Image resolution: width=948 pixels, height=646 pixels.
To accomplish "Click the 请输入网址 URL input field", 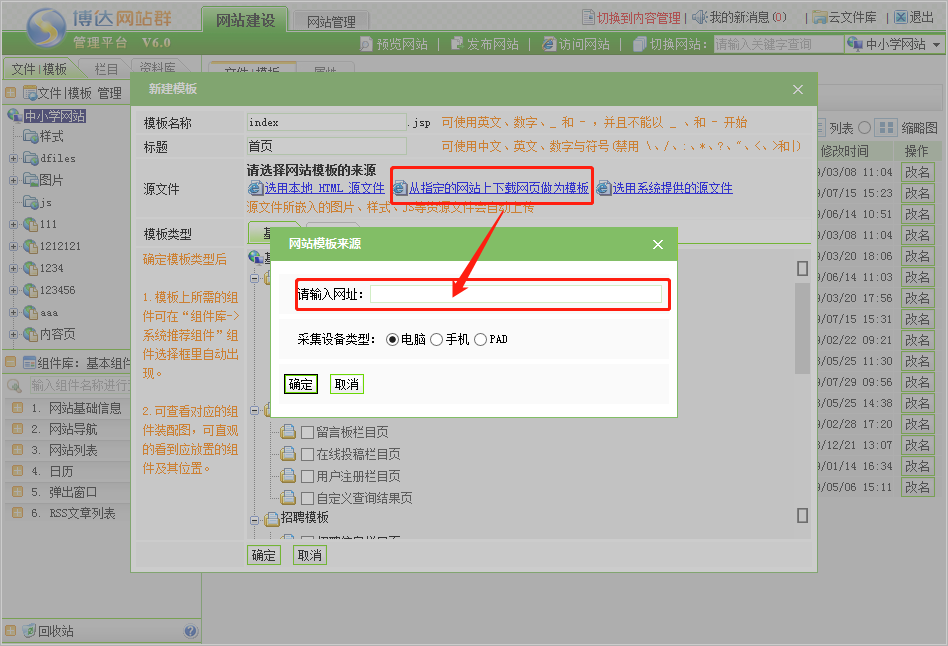I will [515, 294].
